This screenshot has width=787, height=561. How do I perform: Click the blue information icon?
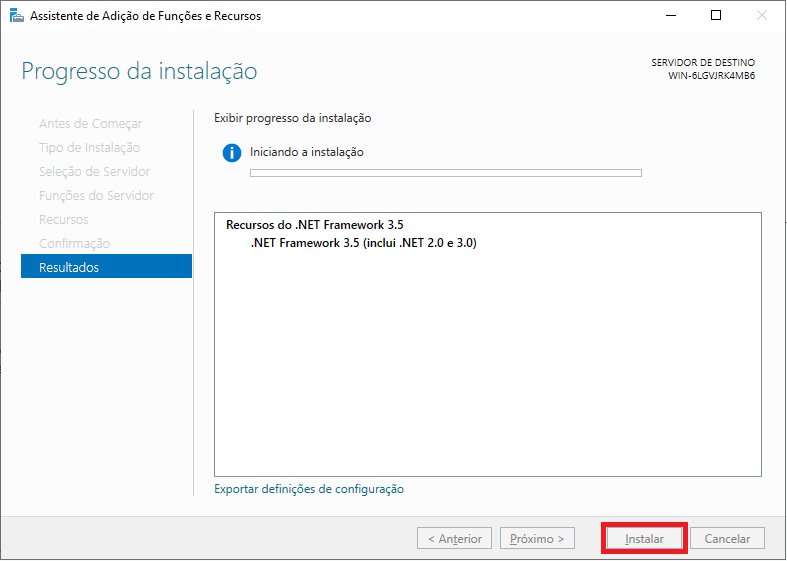232,153
